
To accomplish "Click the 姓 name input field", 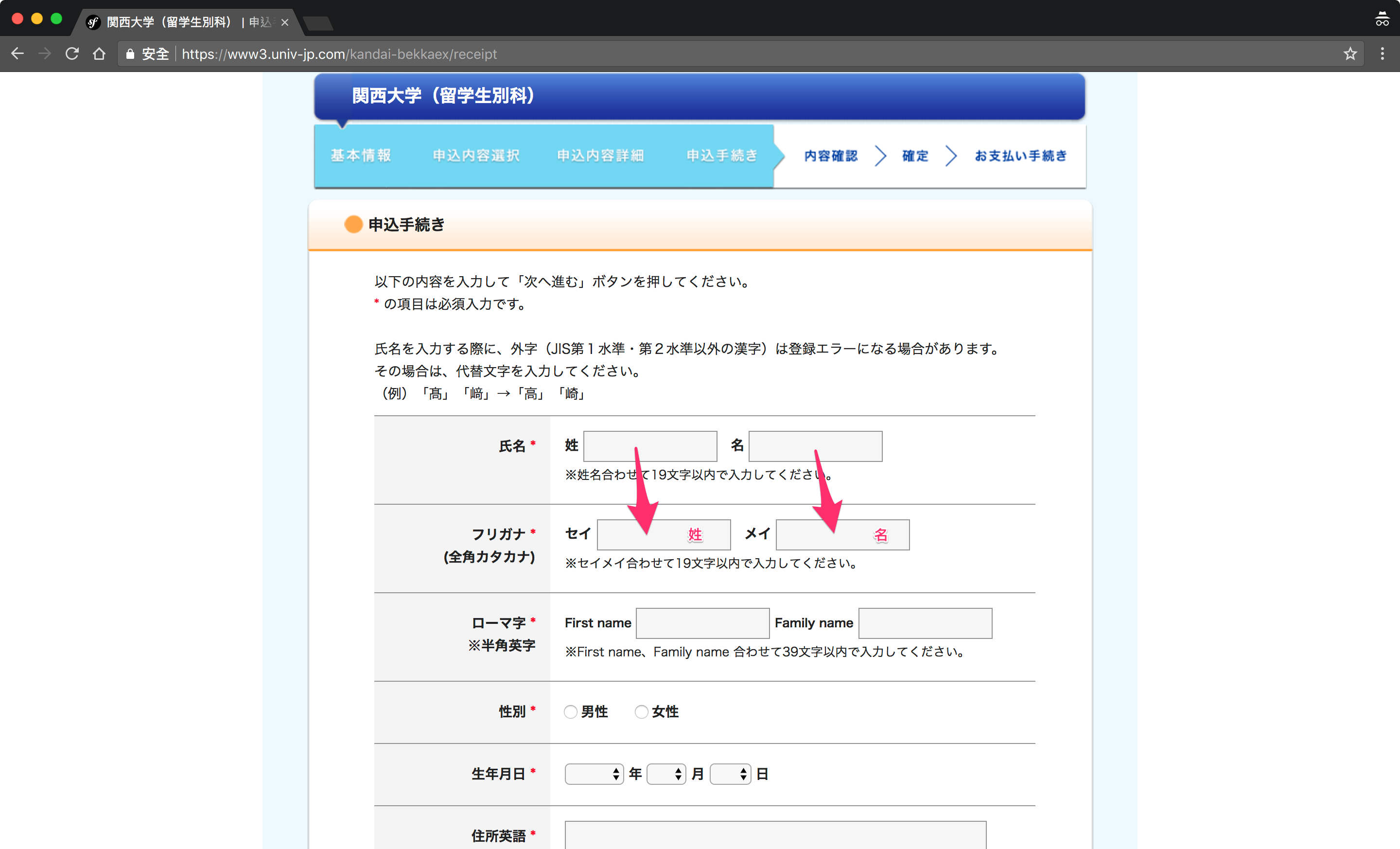I will [x=650, y=446].
